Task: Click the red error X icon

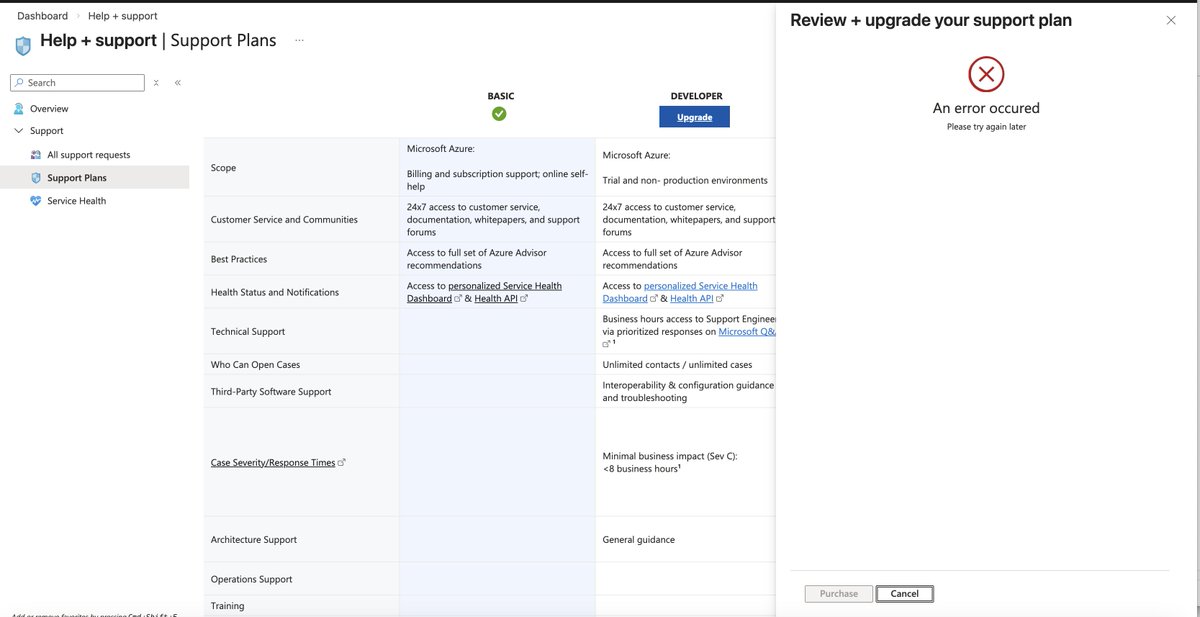Action: (x=986, y=74)
